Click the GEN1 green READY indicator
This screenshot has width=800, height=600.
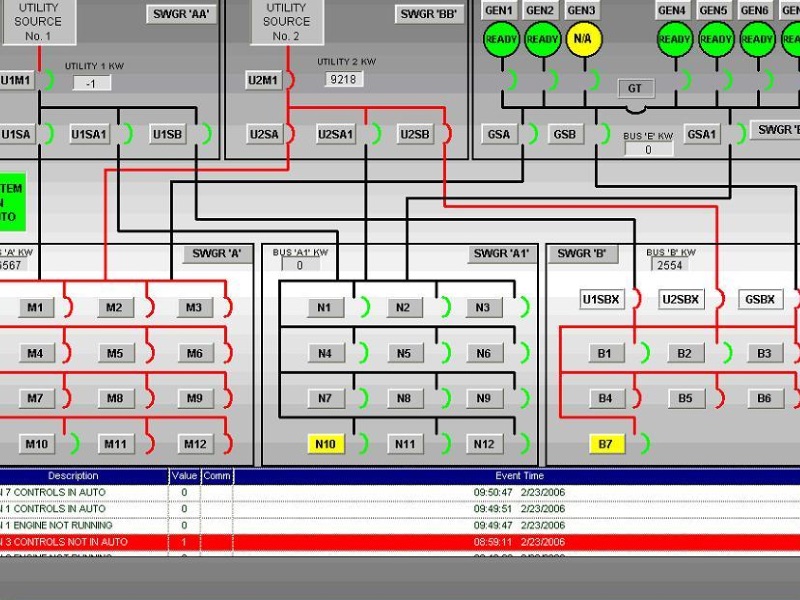click(500, 40)
